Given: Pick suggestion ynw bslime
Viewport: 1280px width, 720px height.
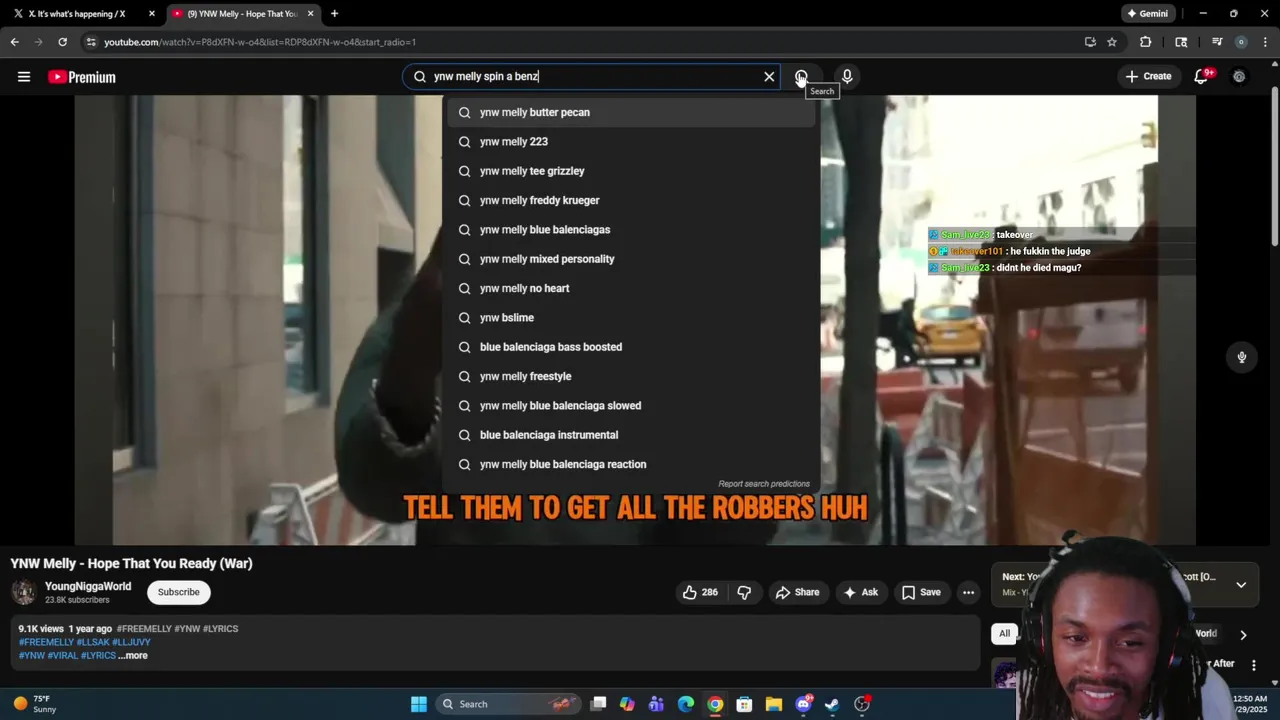Looking at the screenshot, I should (631, 318).
